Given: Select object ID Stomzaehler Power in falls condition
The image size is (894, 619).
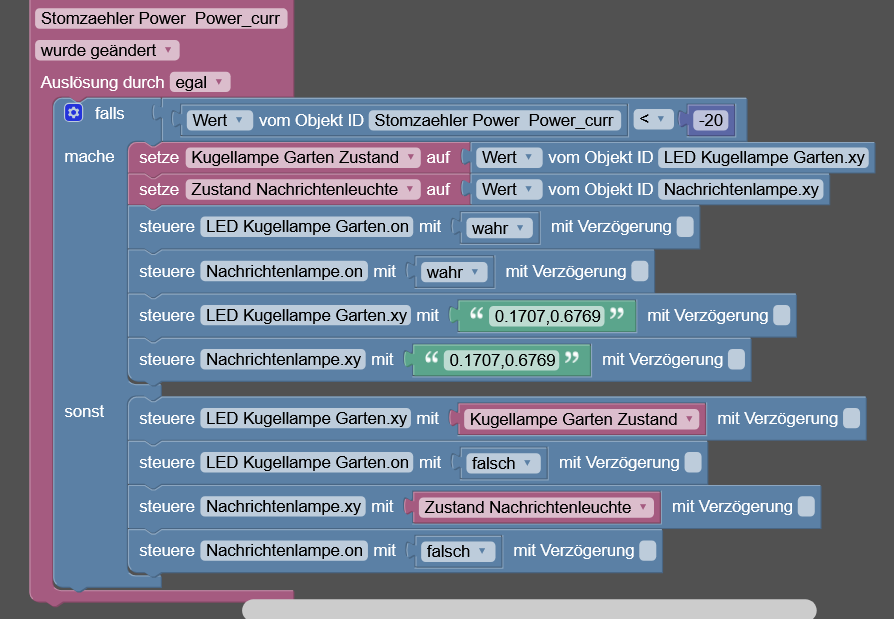Looking at the screenshot, I should (495, 120).
